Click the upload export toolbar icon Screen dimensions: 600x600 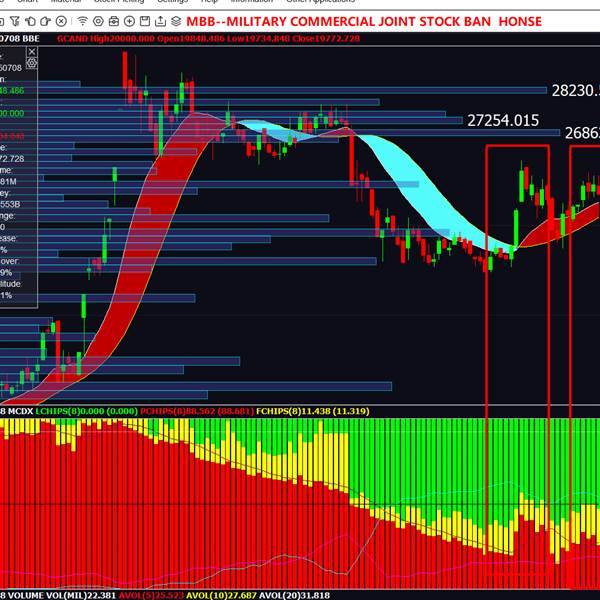[x=160, y=21]
